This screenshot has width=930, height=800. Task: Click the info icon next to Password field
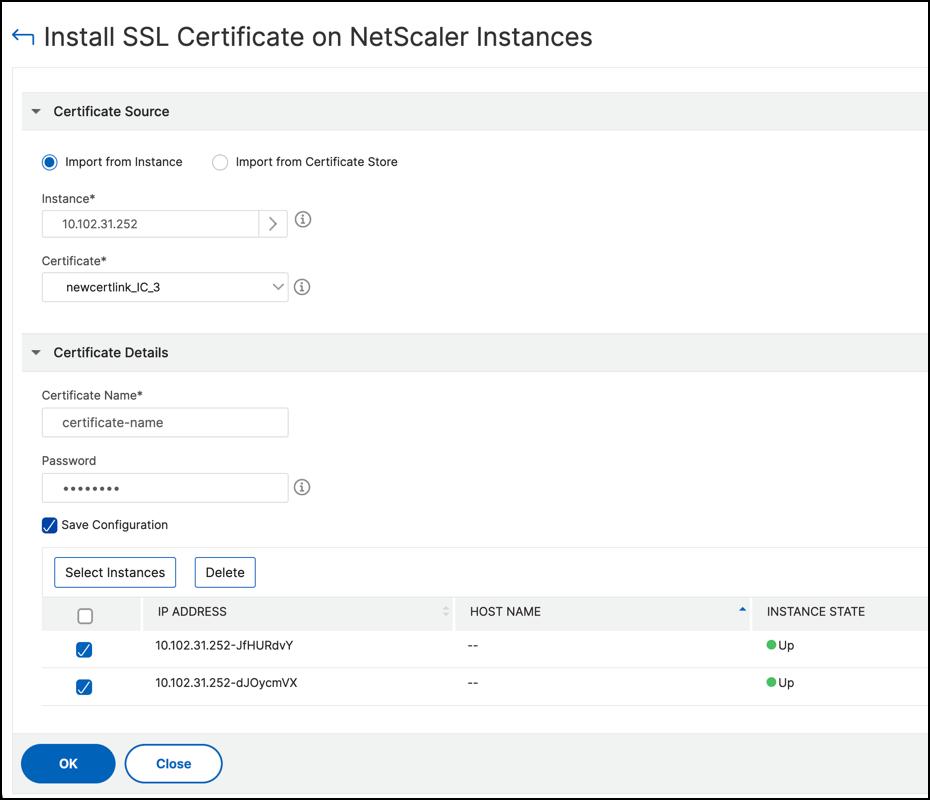coord(303,487)
